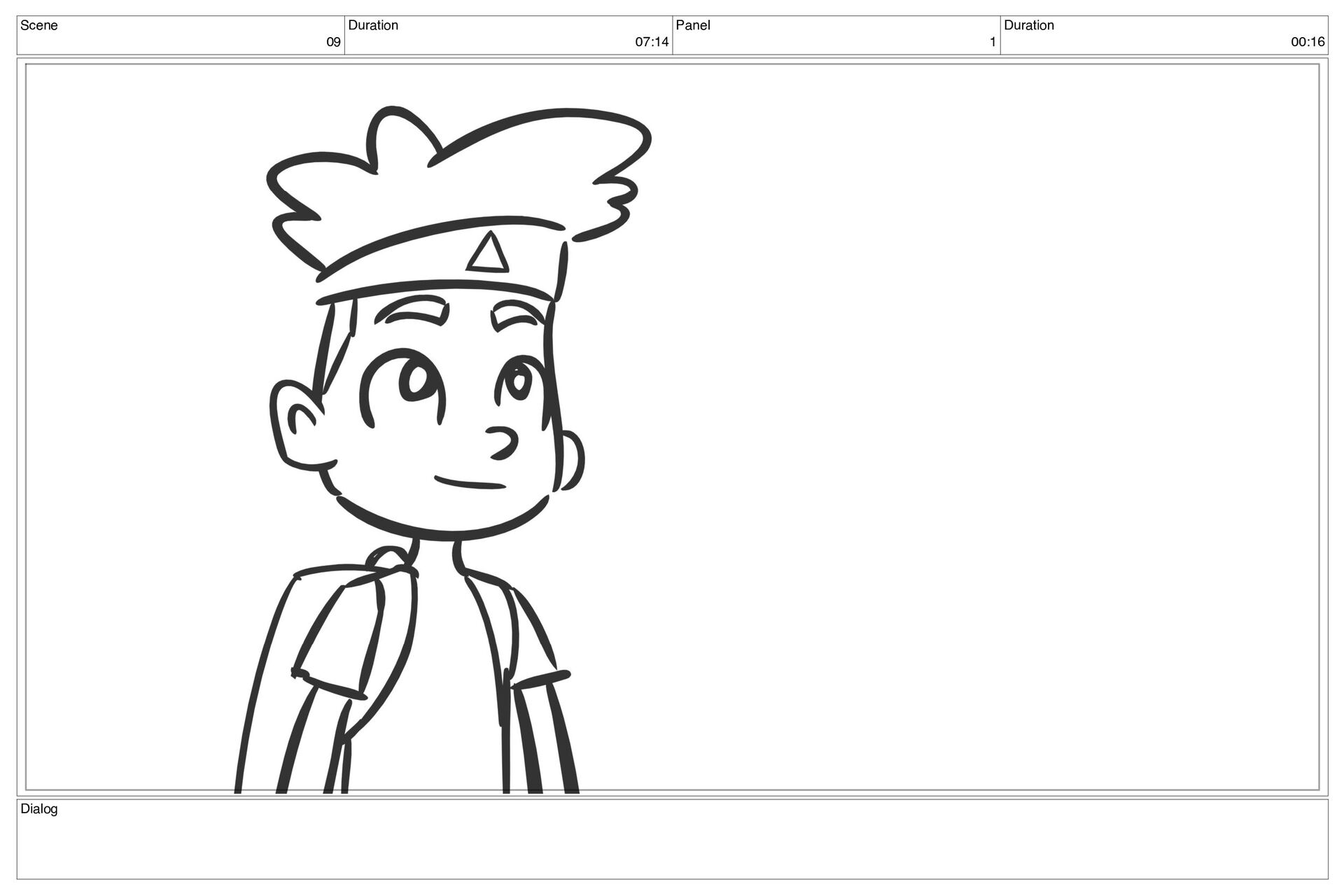Select the scene duration value 07:14
The image size is (1344, 896).
click(x=652, y=42)
